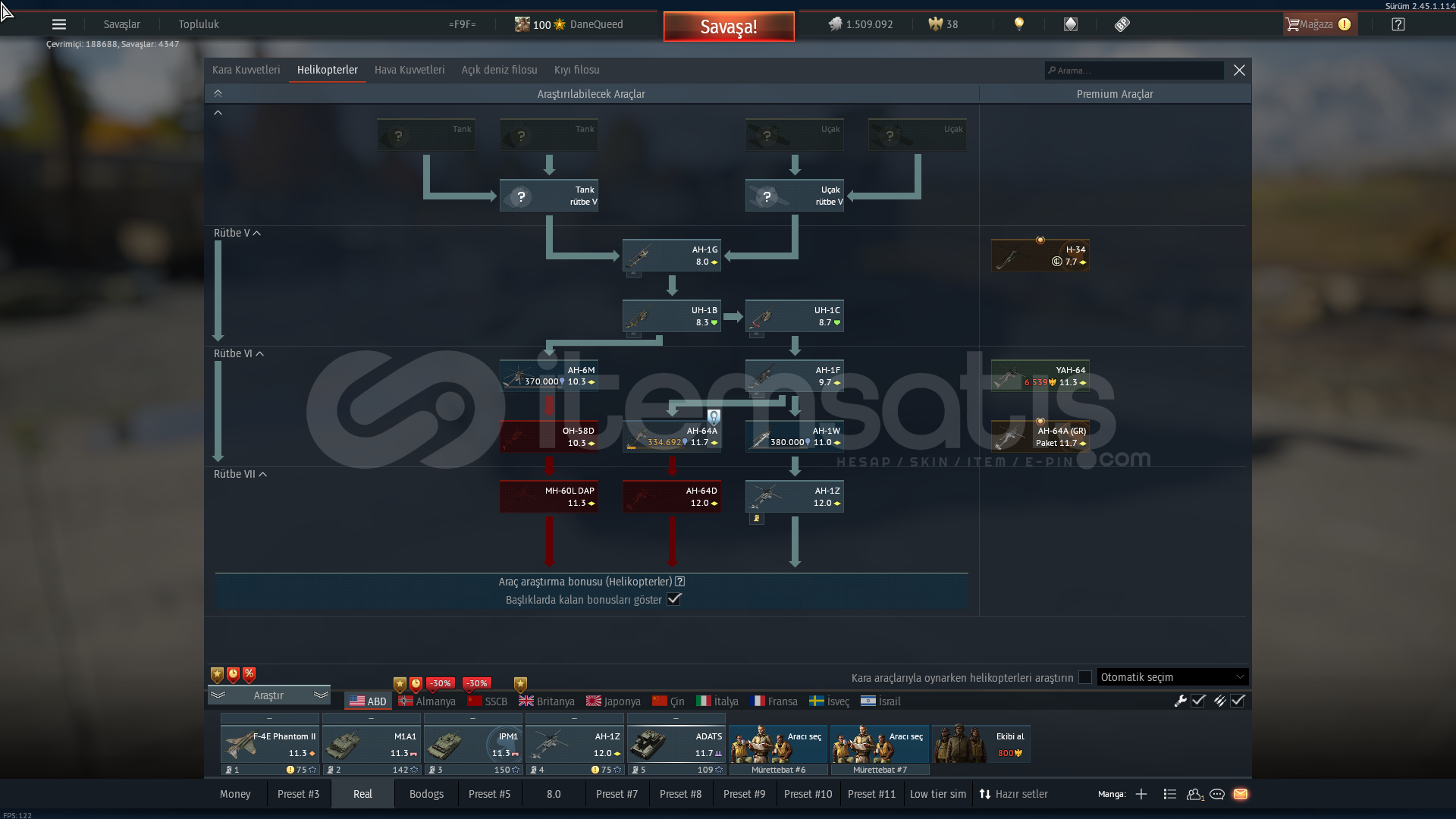Click Aracı seç in Mürettebat #6
The image size is (1456, 819).
778,744
